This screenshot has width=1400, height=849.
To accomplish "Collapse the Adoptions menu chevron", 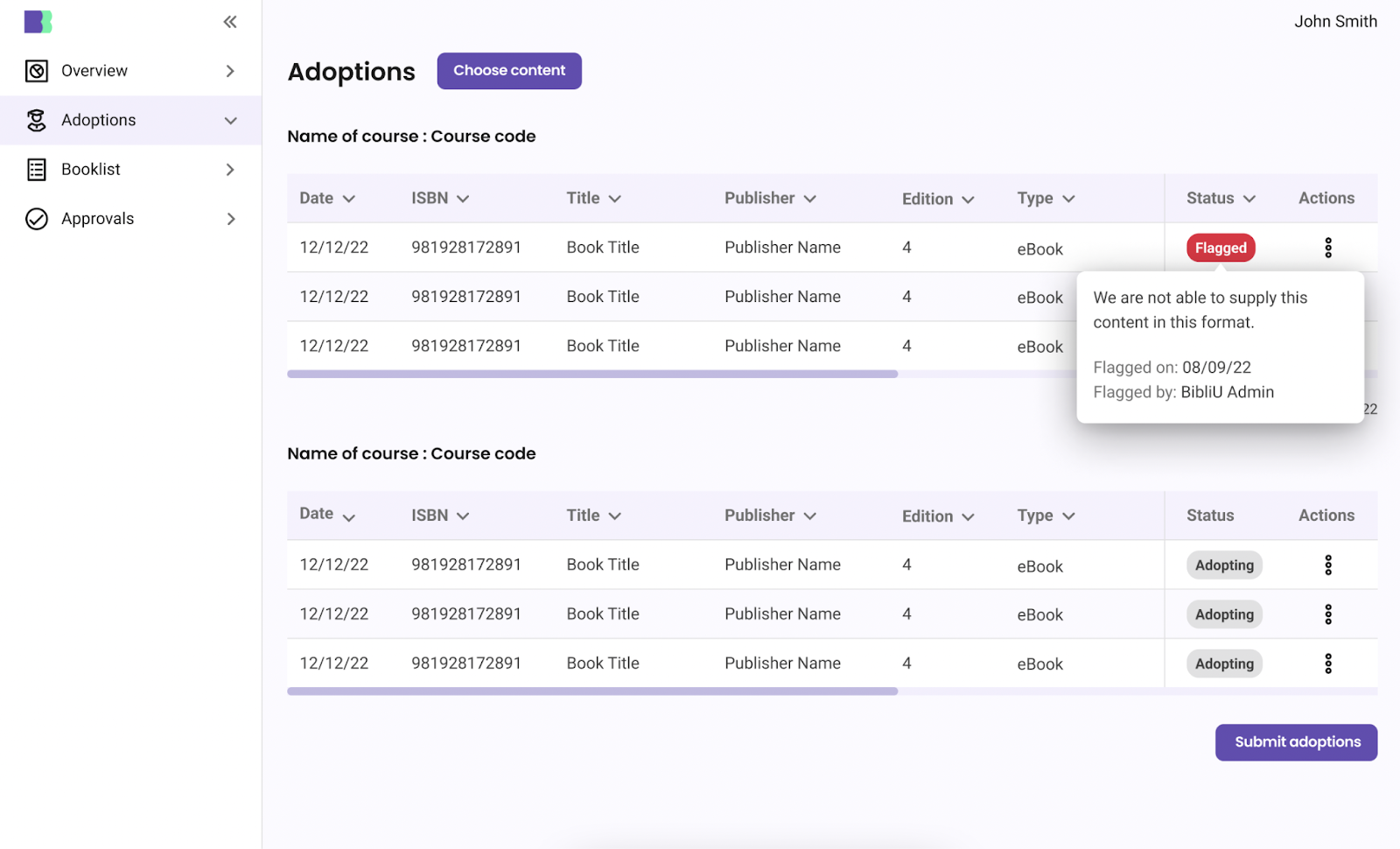I will pos(230,121).
